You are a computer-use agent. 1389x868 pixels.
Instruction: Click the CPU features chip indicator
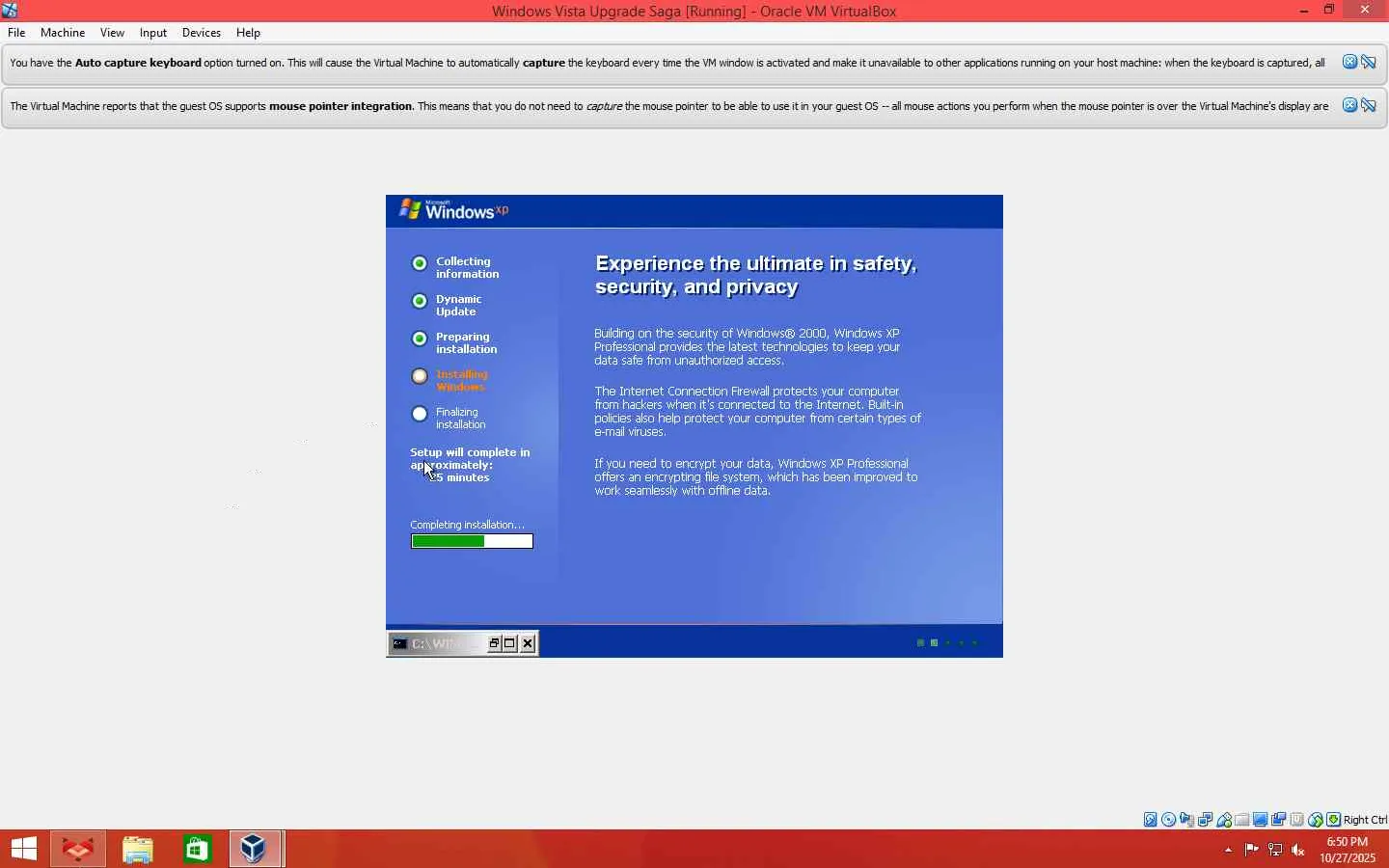1297,820
